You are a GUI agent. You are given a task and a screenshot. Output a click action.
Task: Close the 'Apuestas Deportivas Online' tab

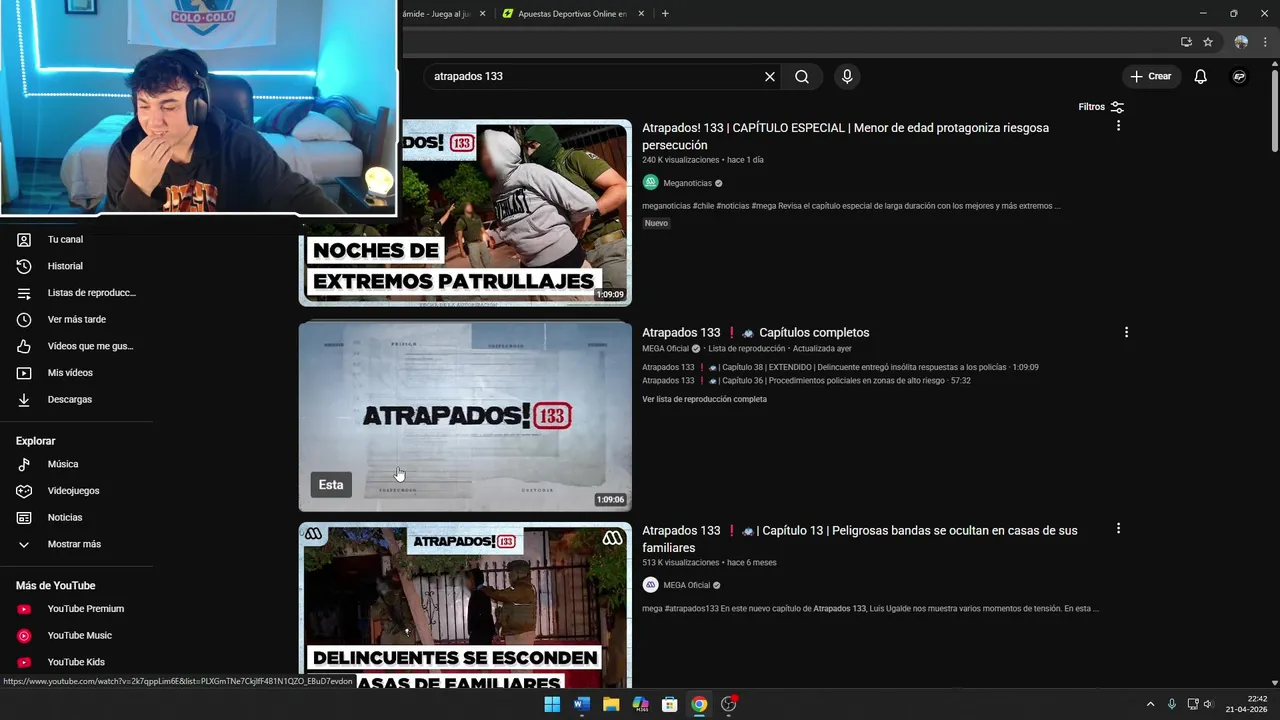641,14
